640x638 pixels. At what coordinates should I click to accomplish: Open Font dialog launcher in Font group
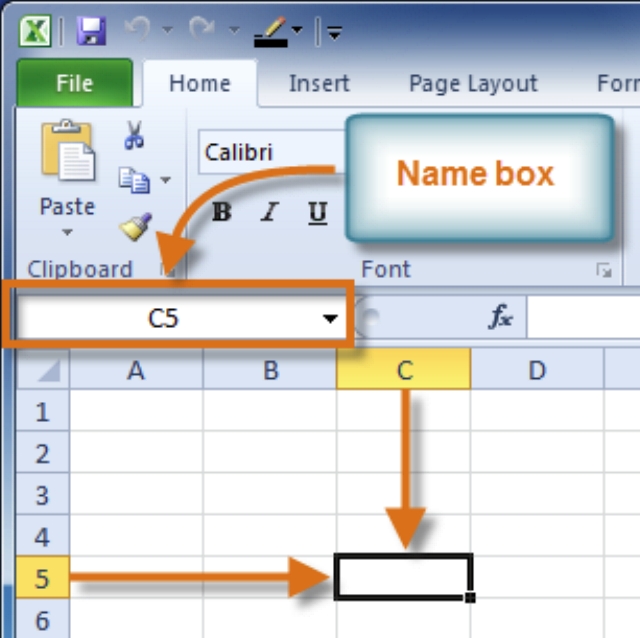coord(604,270)
